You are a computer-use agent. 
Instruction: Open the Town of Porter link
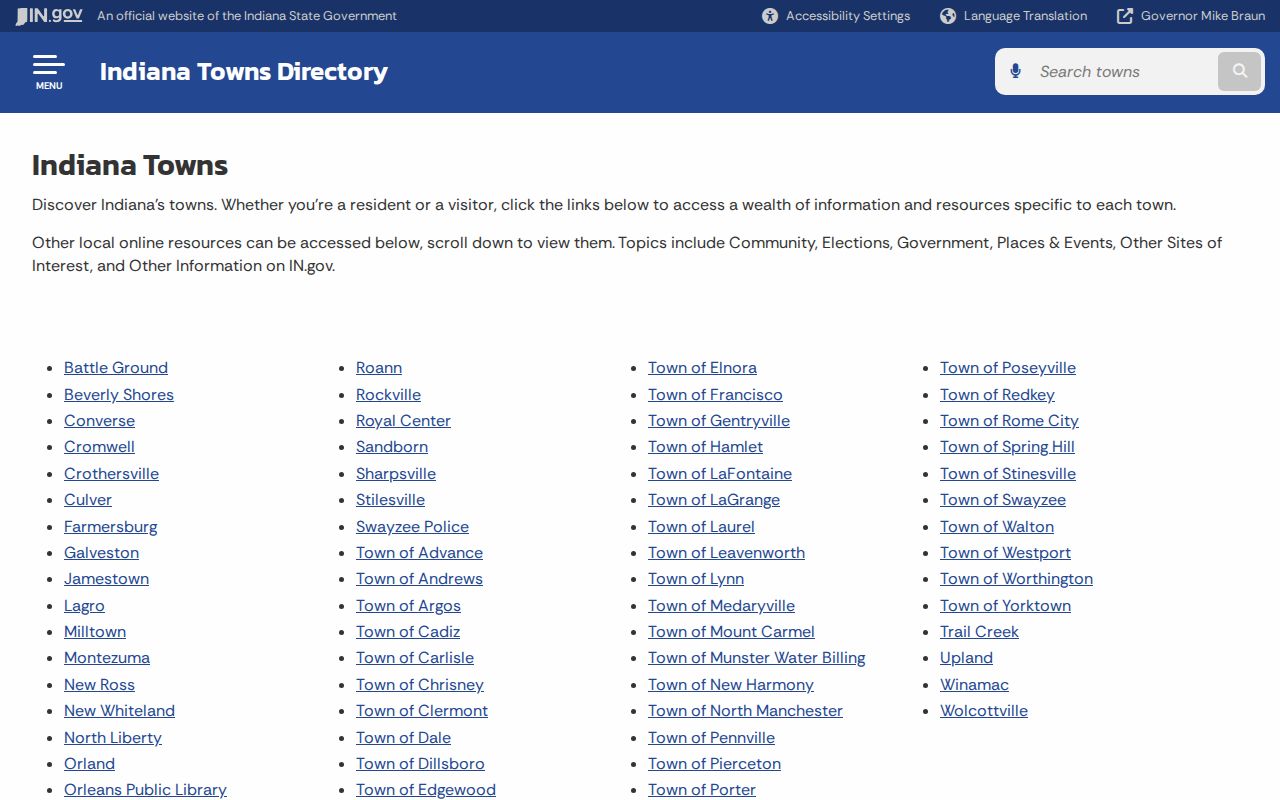click(x=702, y=790)
